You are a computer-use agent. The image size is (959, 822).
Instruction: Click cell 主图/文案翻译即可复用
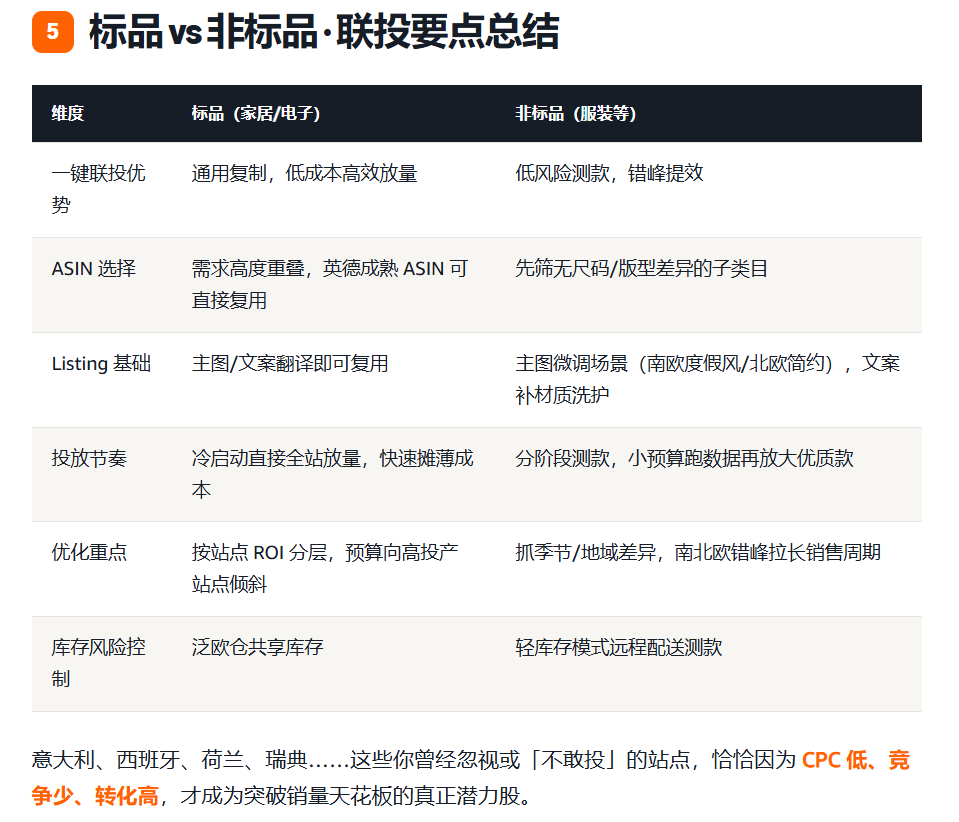coord(290,364)
